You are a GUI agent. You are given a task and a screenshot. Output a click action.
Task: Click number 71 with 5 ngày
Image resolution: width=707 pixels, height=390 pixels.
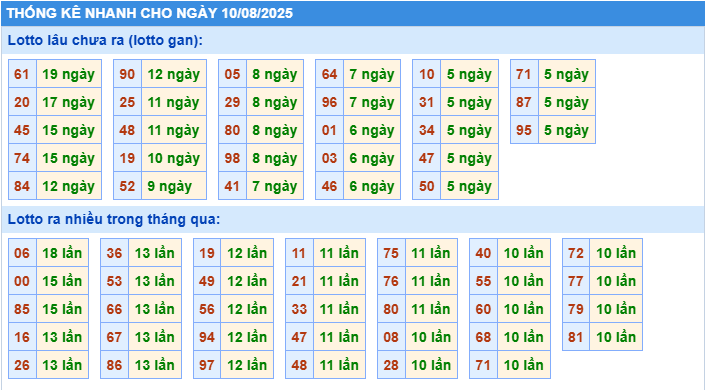[524, 74]
